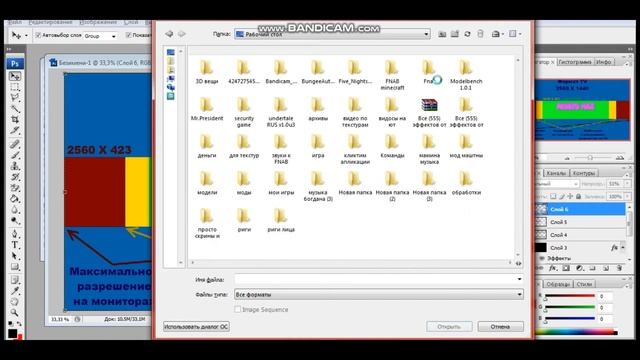The height and width of the screenshot is (360, 640).
Task: Select the Move tool in Photoshop toolbox
Action: 15,76
